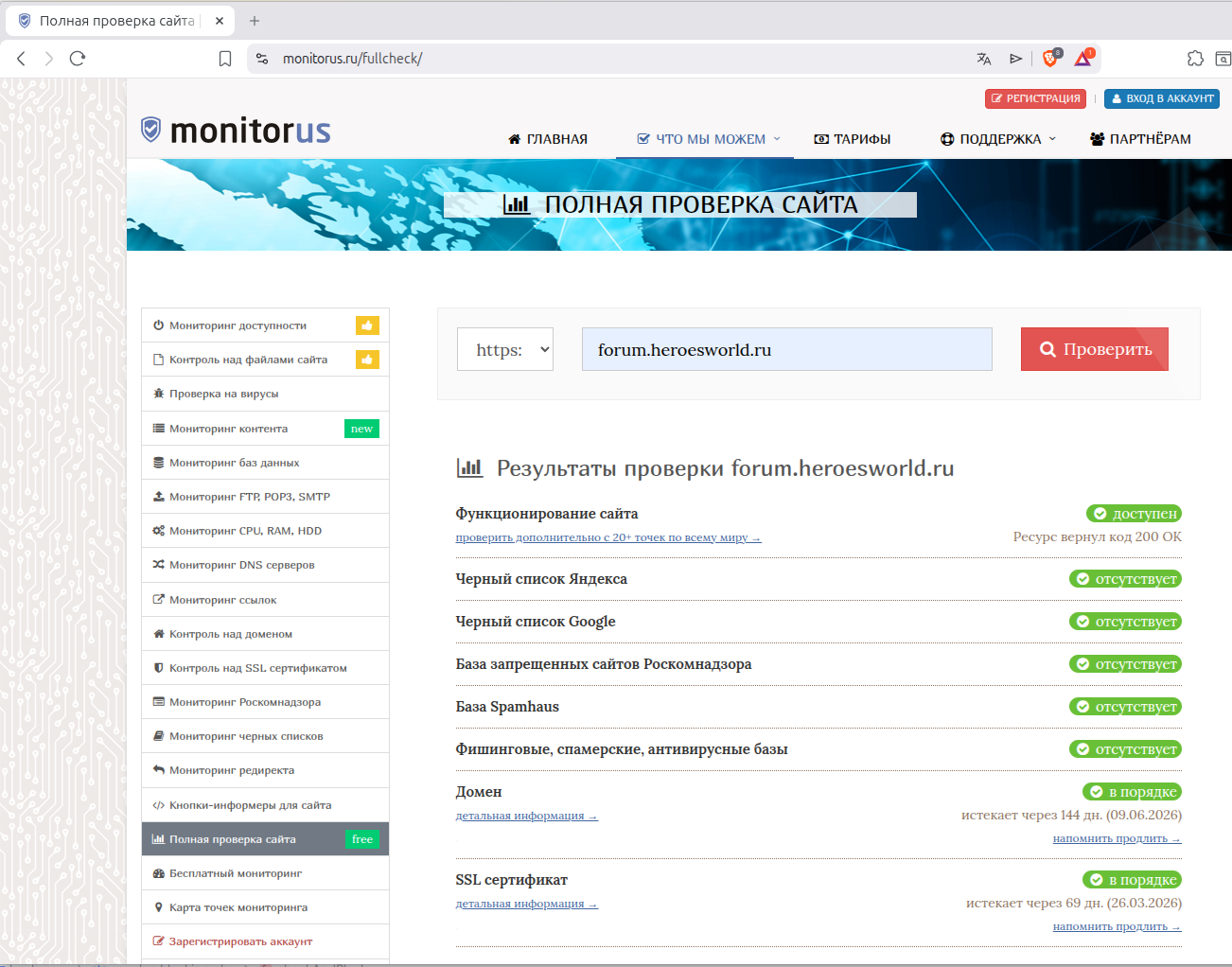Bookmark this page using the bookmark icon
This screenshot has width=1232, height=967.
tap(225, 59)
